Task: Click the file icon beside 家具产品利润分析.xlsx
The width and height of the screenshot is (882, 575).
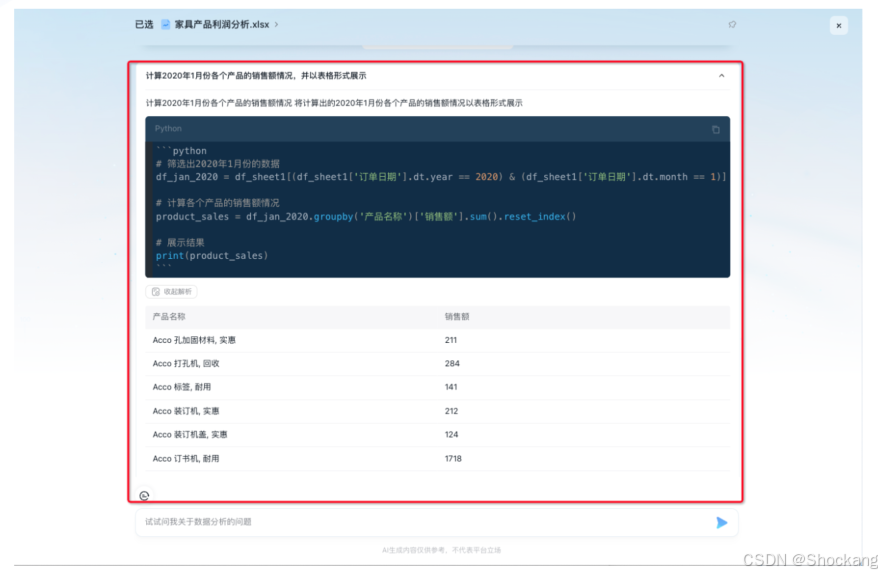Action: point(165,24)
